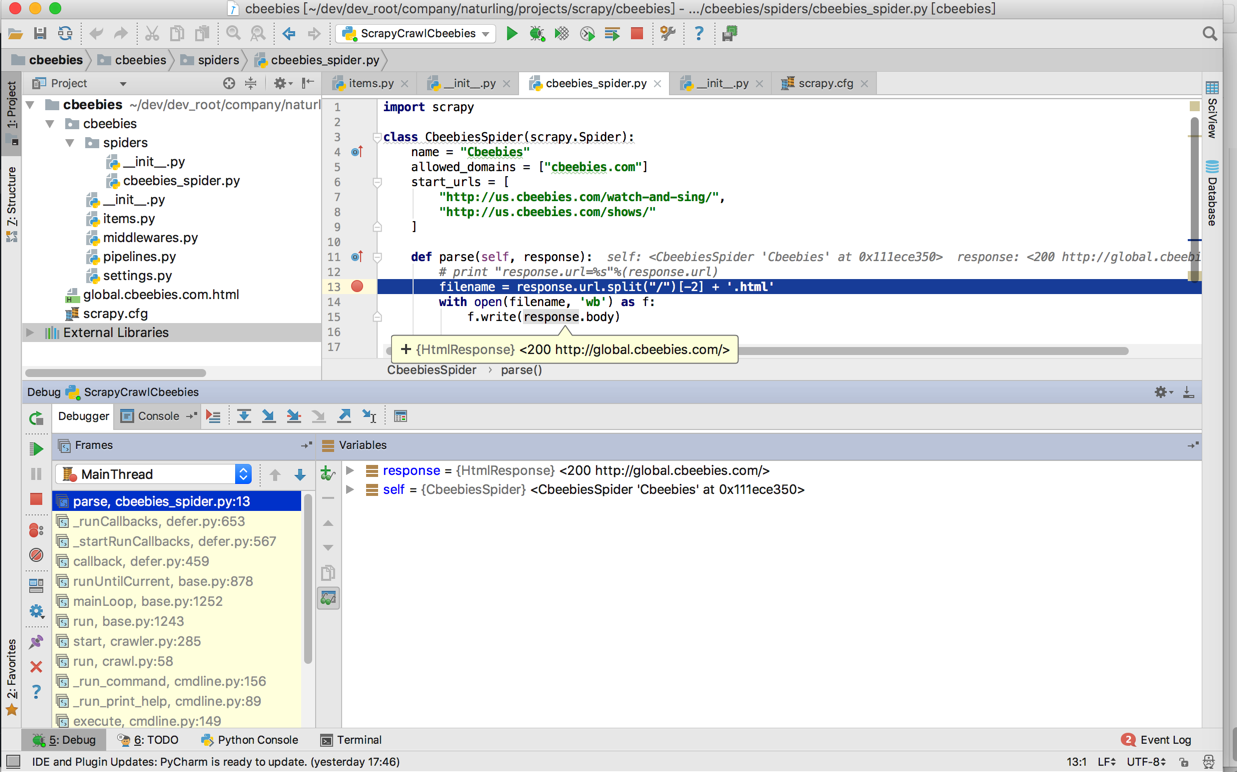Stop the run with the main toolbar stop button

click(x=637, y=34)
